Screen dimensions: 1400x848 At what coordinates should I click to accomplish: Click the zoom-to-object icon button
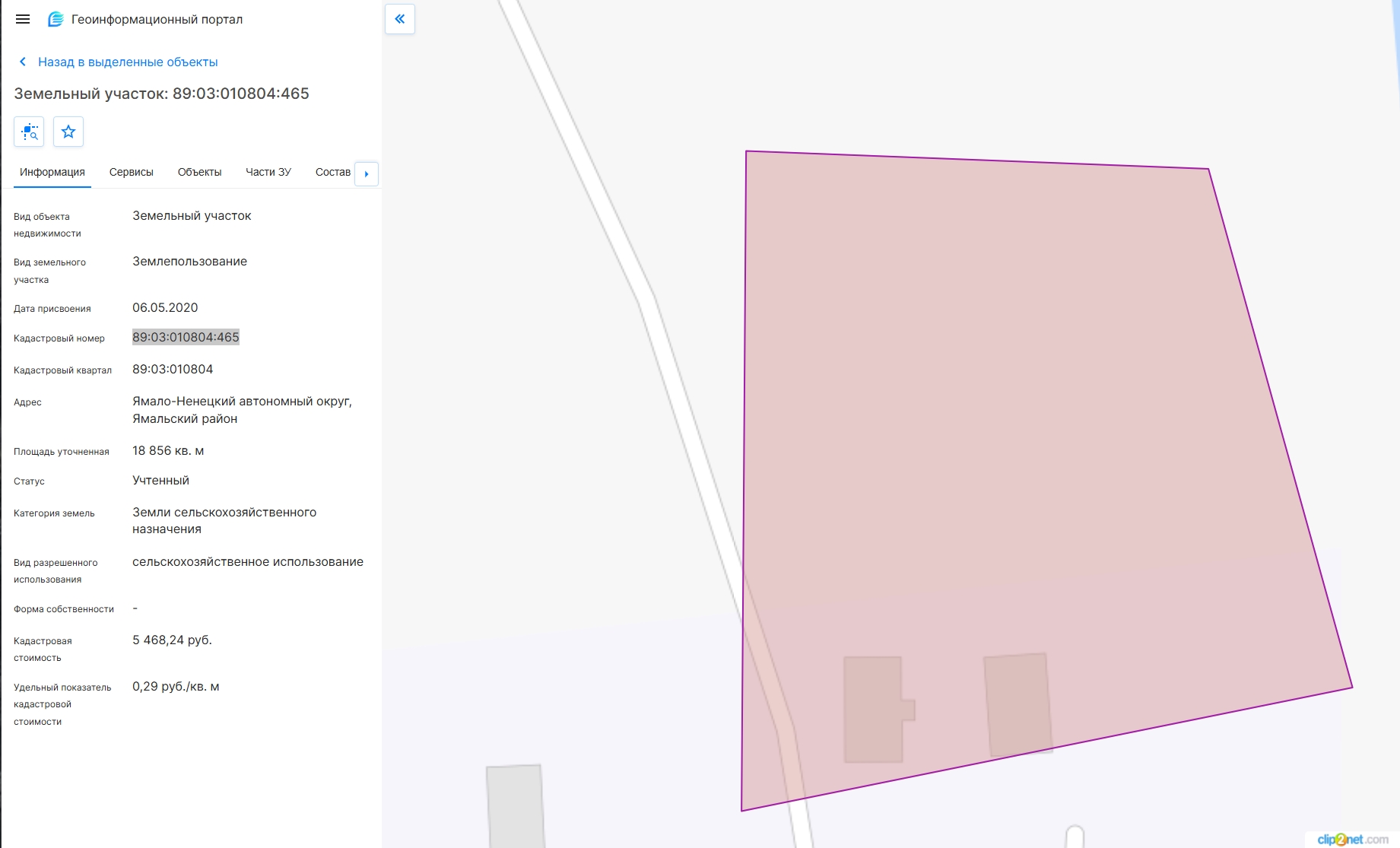coord(29,132)
